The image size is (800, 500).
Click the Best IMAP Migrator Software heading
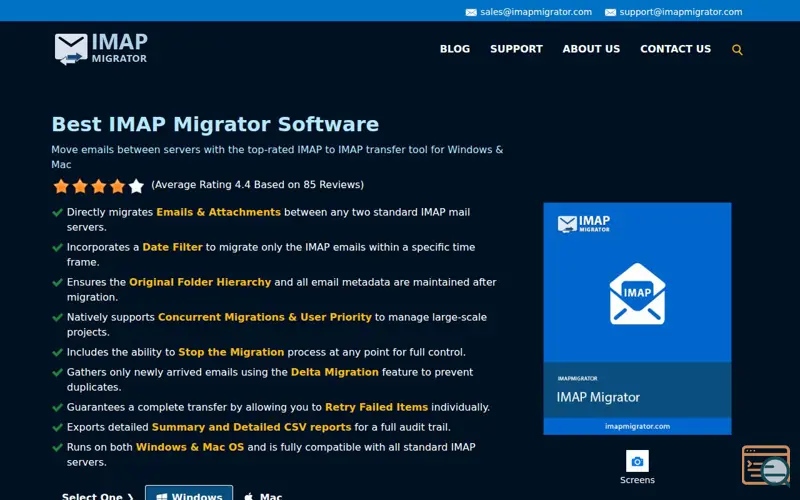point(215,124)
